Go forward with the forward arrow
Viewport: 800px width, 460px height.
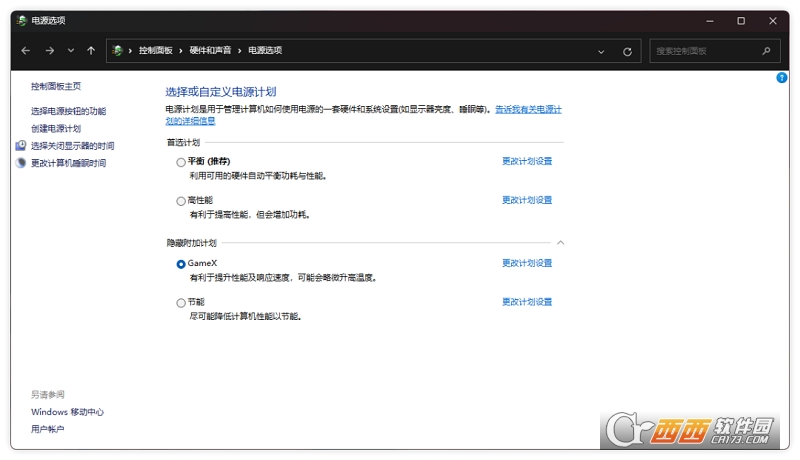(x=49, y=50)
